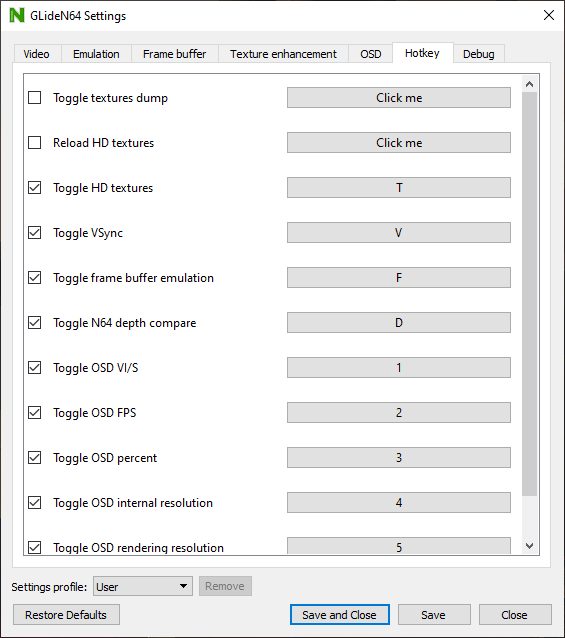Change the Toggle HD textures hotkey T
Screen dimensions: 565x638
(399, 188)
